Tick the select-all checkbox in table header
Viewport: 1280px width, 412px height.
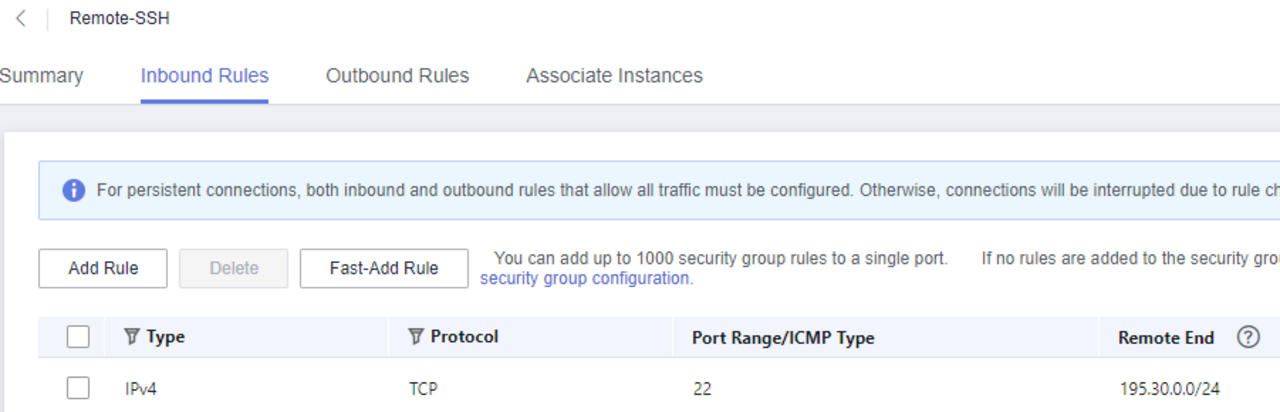[78, 337]
